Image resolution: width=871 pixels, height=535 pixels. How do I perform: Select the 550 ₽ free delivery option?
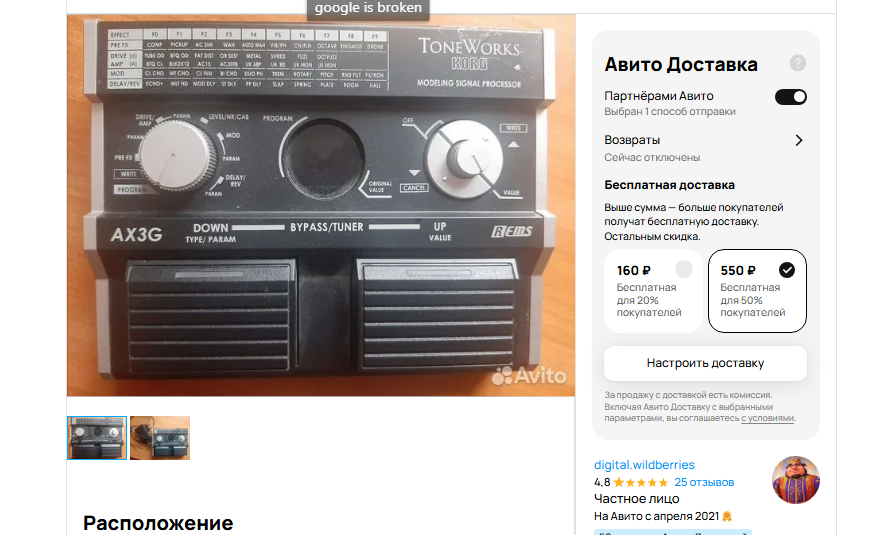(758, 291)
